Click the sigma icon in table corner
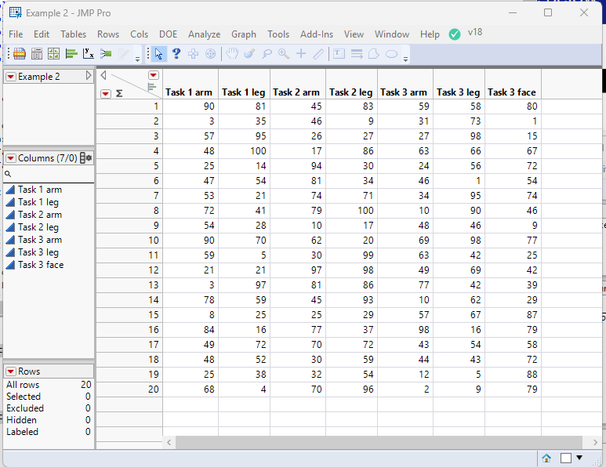Screen dimensions: 606x467 119,94
